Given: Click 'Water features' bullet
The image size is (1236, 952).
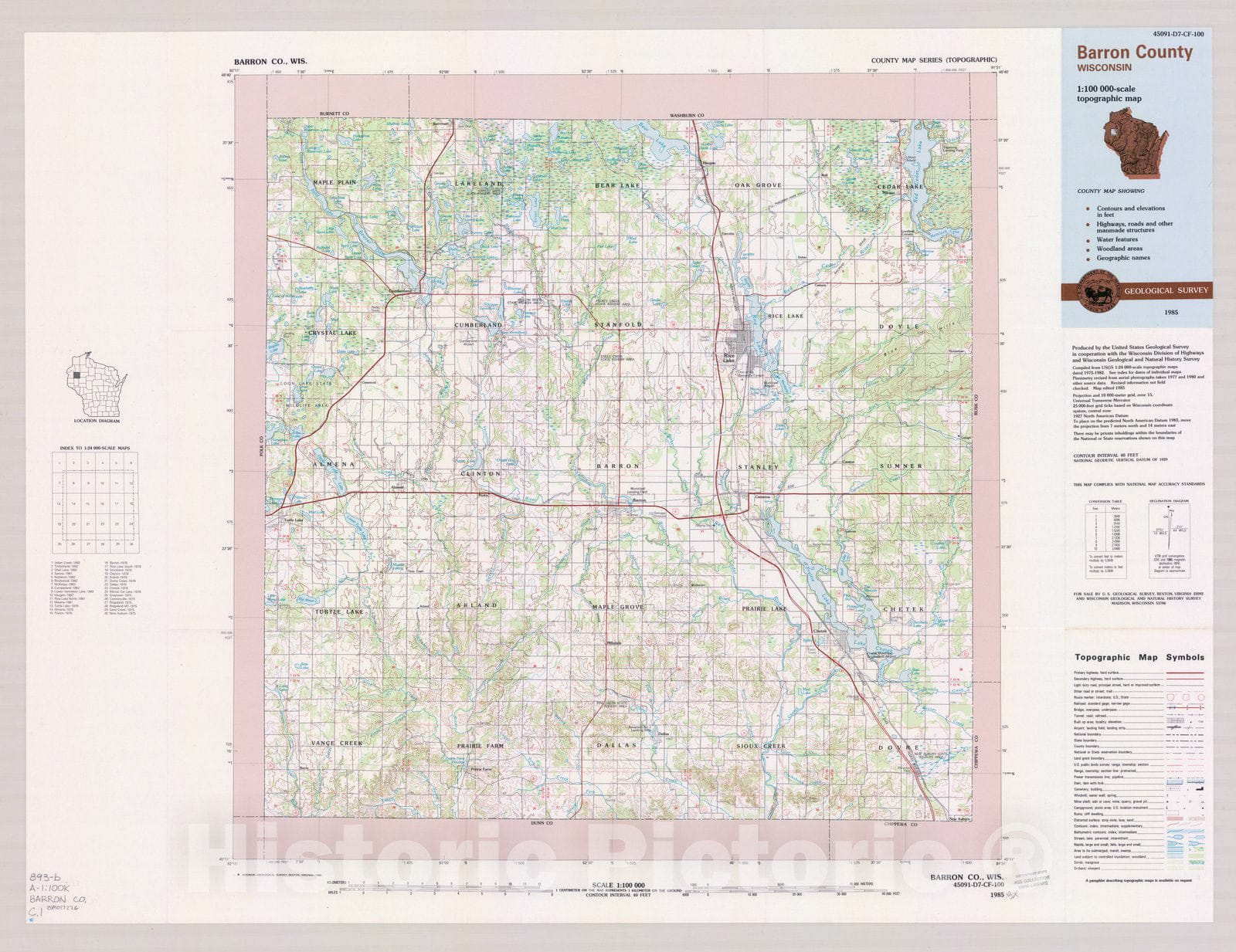Looking at the screenshot, I should coord(1117,239).
